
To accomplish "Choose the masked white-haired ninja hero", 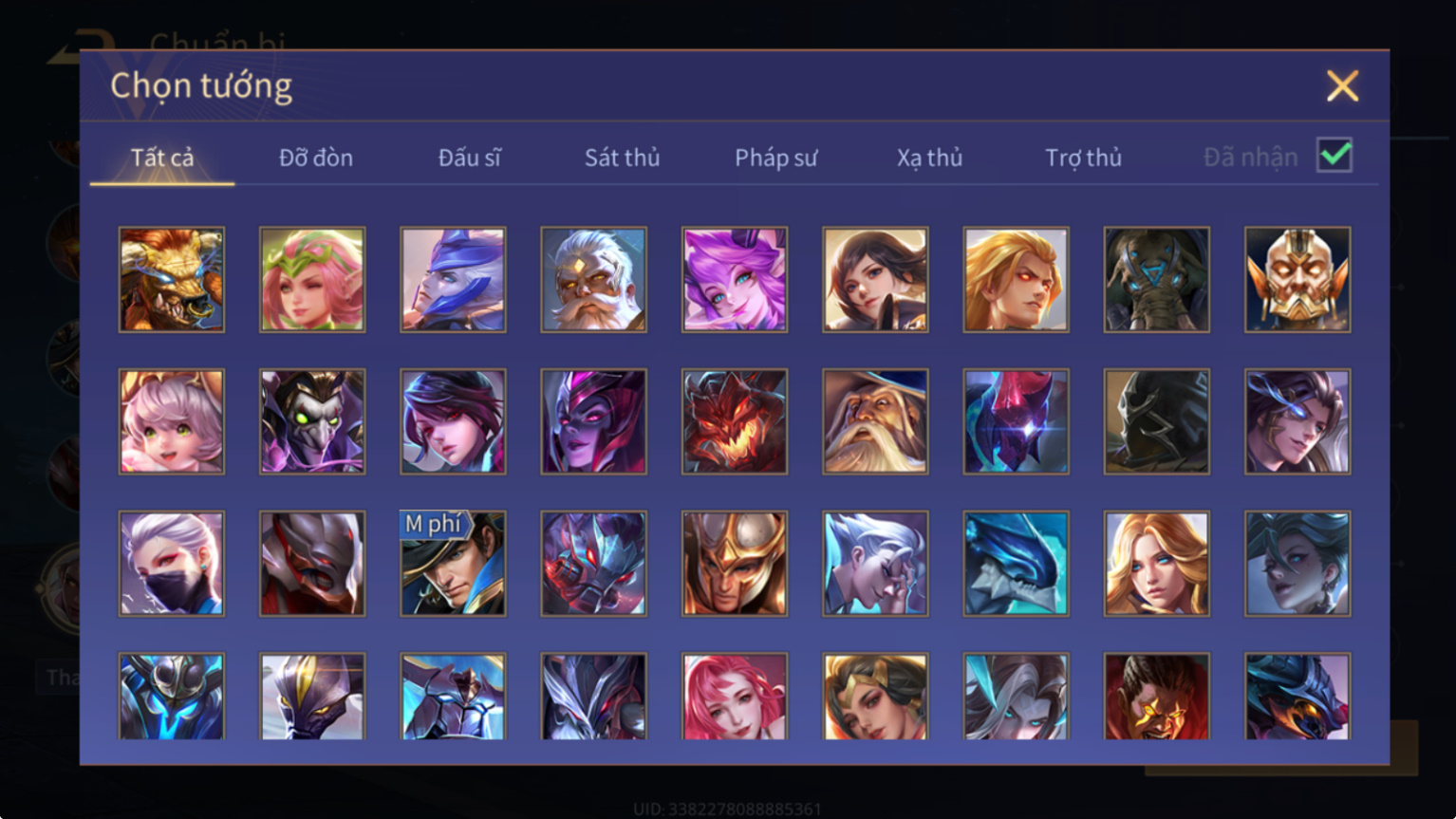I will tap(172, 564).
